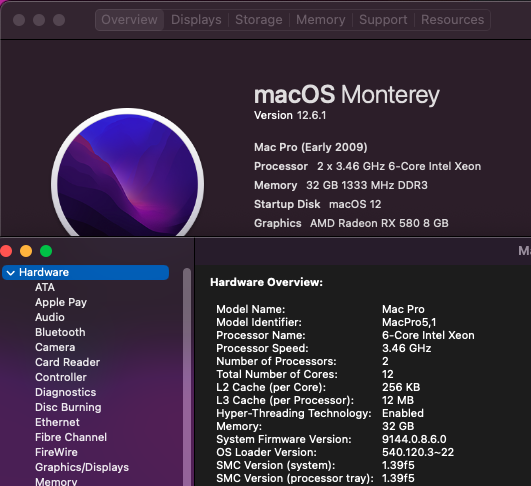531x486 pixels.
Task: Click the "12 MB" L3 cache value
Action: [398, 400]
